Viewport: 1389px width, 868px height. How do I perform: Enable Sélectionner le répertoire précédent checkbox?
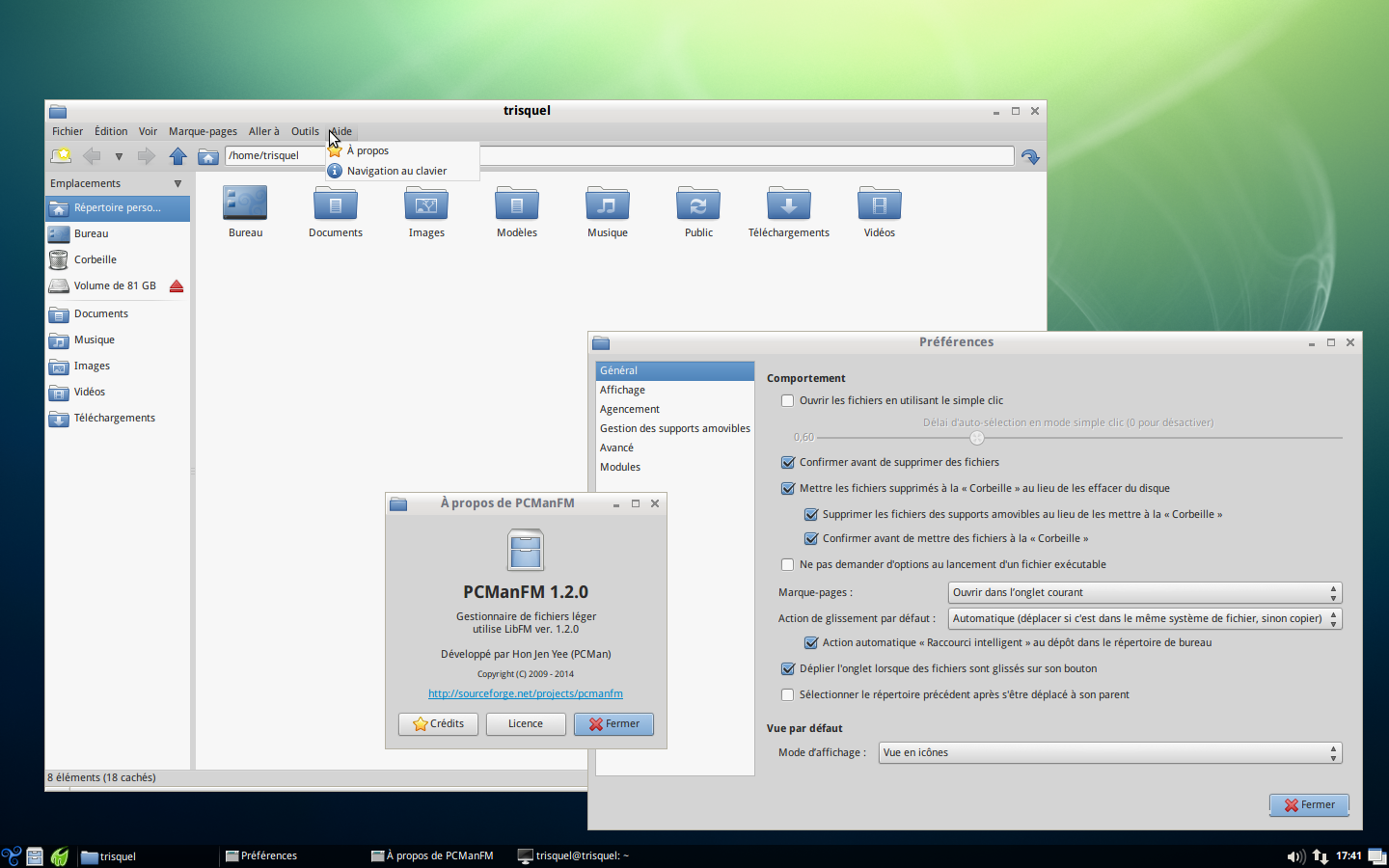tap(788, 694)
